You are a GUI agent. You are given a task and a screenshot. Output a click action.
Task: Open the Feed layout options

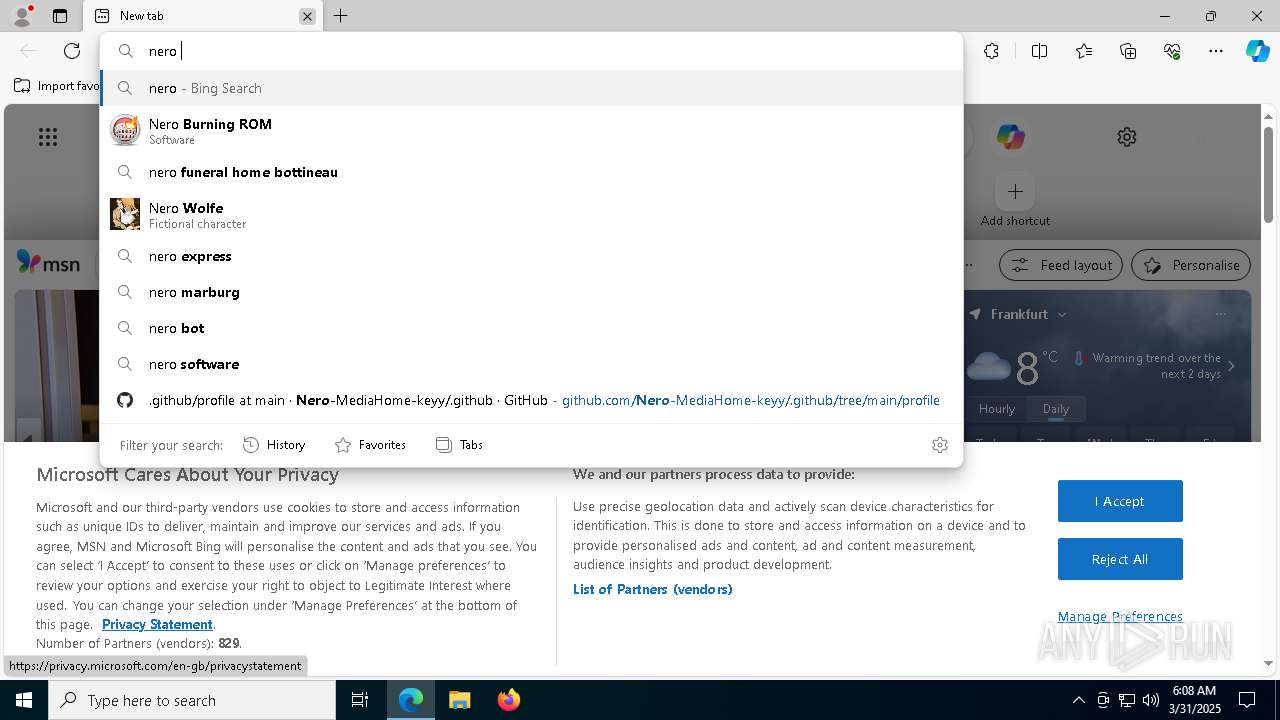pos(1061,265)
